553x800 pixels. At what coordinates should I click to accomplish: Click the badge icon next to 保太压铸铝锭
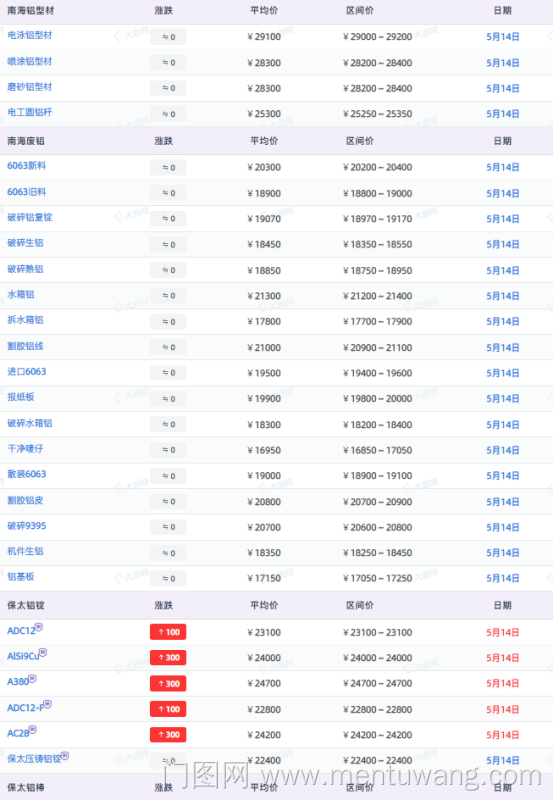click(65, 755)
